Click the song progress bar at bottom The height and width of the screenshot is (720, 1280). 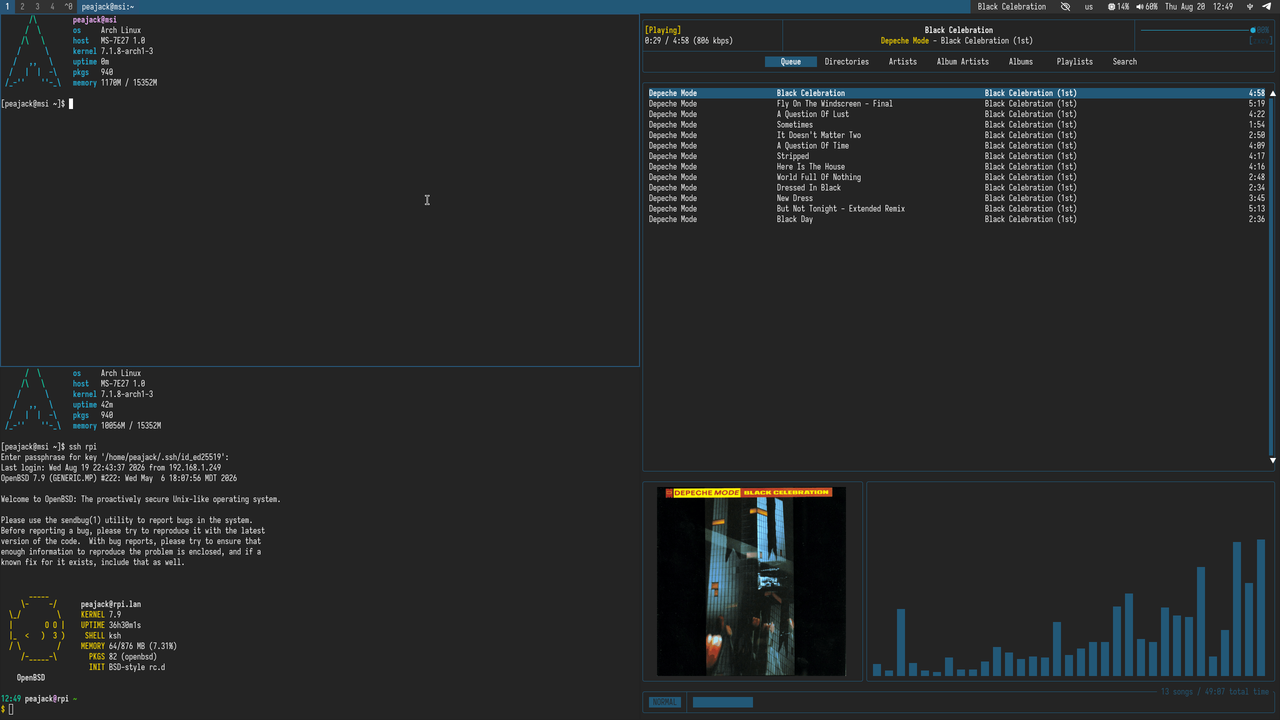coord(722,702)
